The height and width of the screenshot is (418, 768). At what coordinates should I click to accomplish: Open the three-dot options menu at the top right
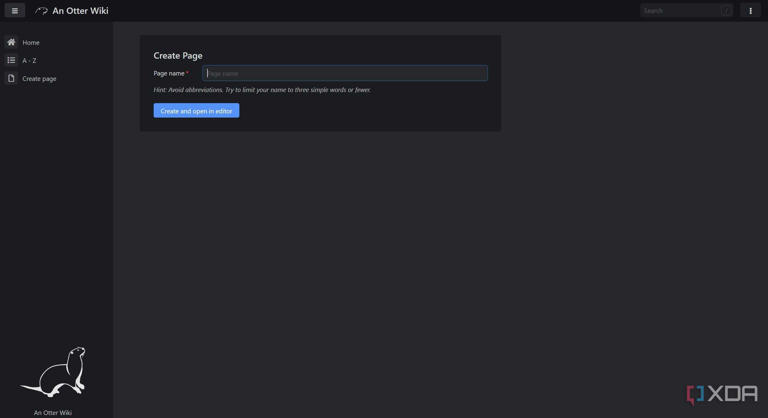pyautogui.click(x=750, y=10)
